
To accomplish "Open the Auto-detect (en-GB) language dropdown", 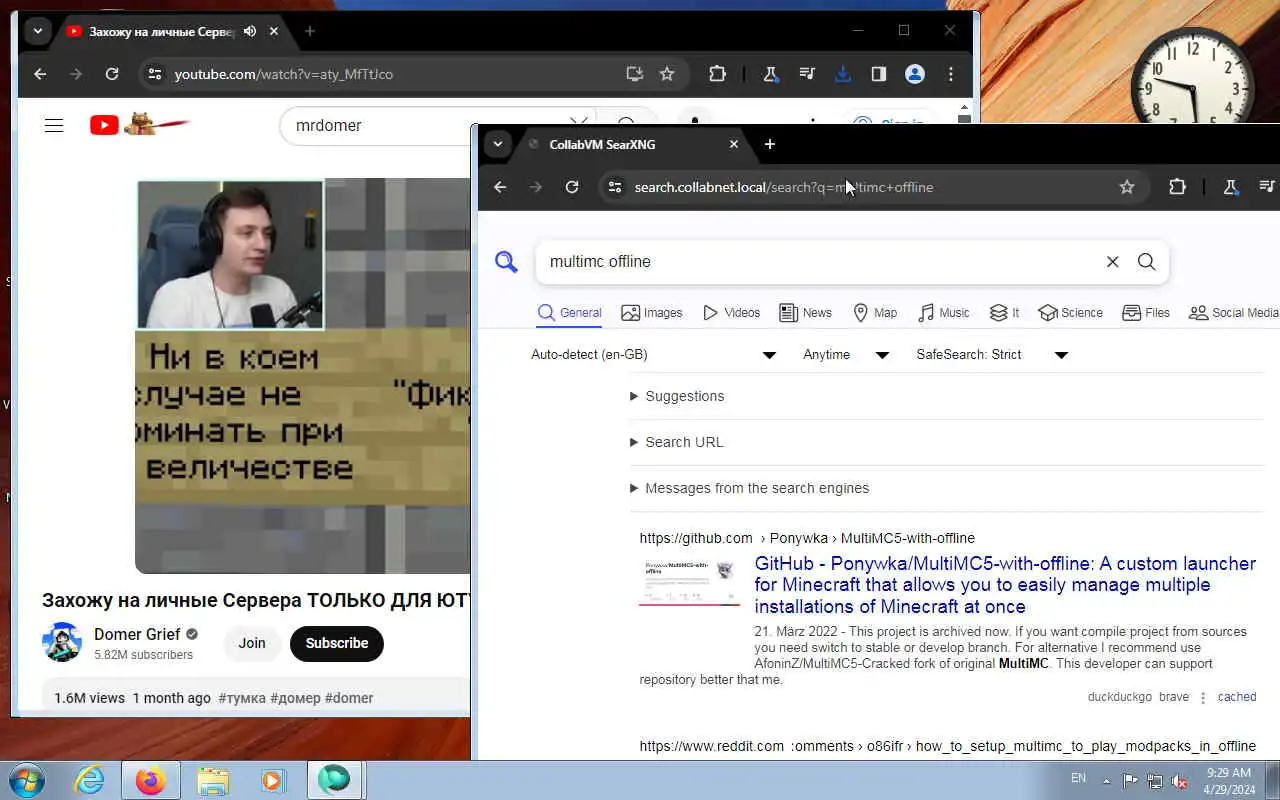I will 654,355.
